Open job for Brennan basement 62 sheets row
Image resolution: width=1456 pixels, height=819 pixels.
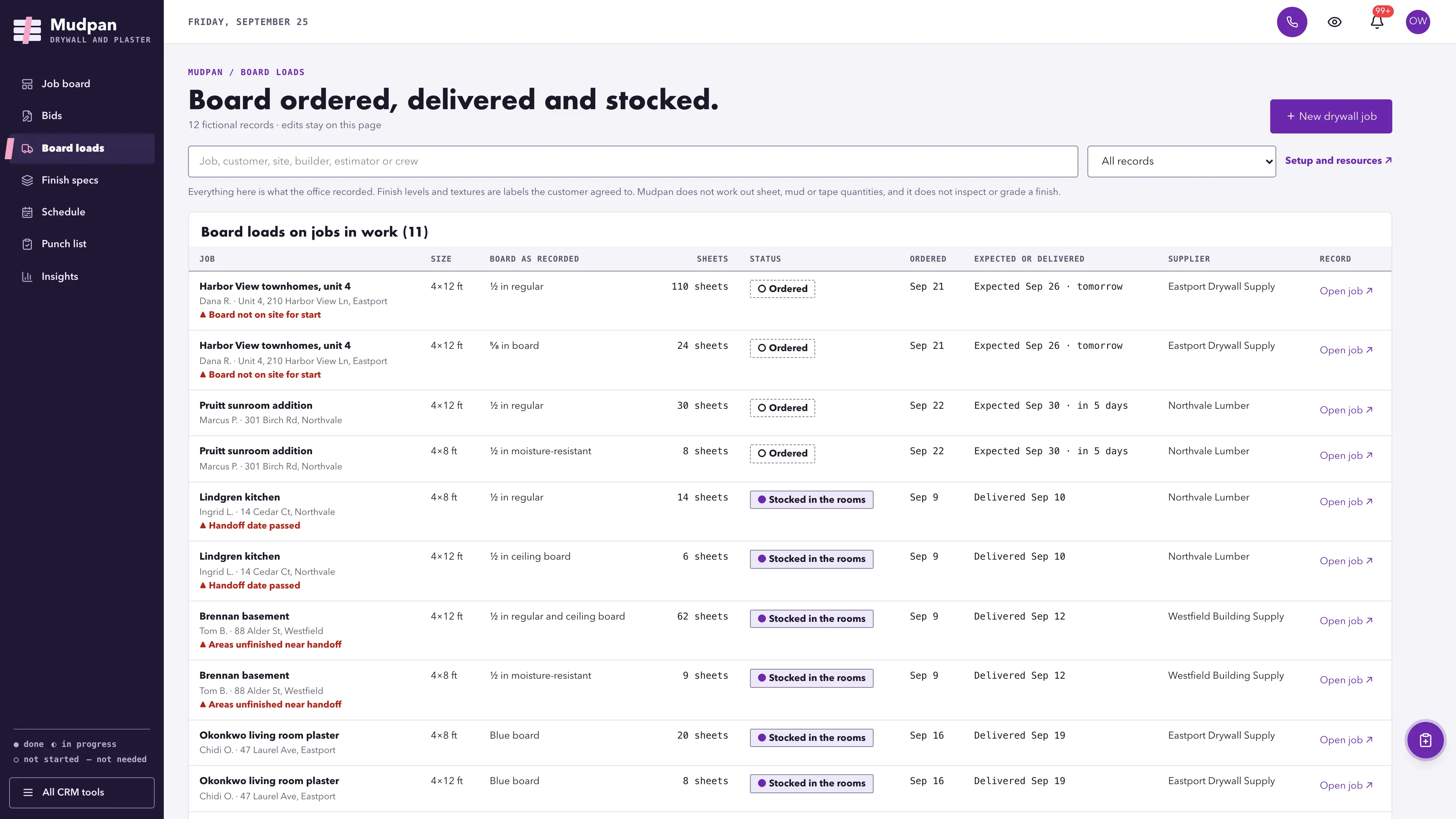[x=1346, y=621]
